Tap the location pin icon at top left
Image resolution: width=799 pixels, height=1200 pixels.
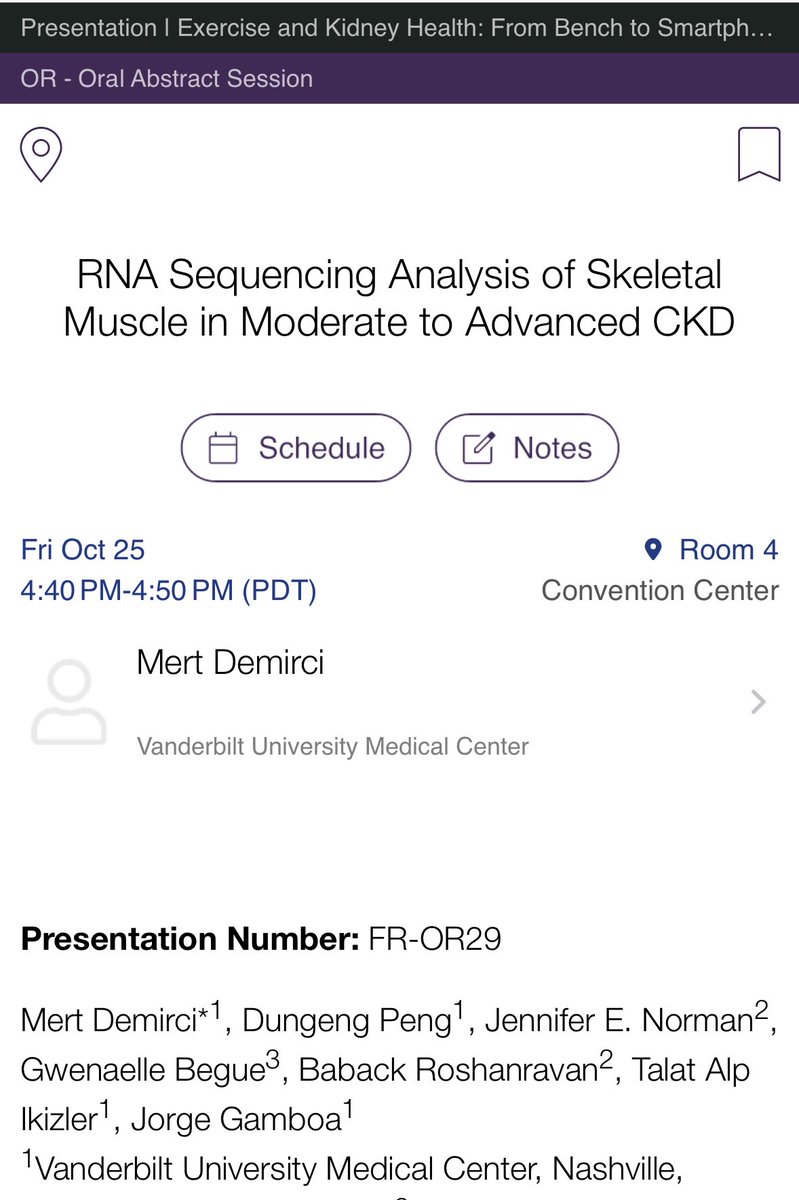coord(41,156)
